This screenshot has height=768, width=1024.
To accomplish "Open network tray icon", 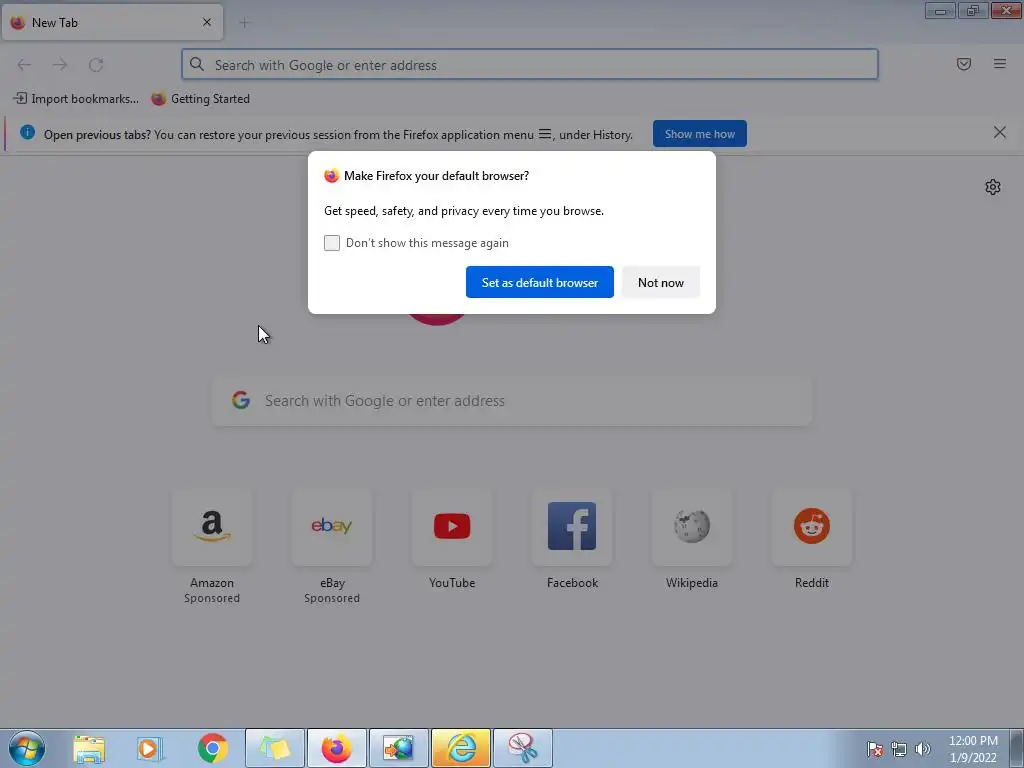I will coord(899,749).
